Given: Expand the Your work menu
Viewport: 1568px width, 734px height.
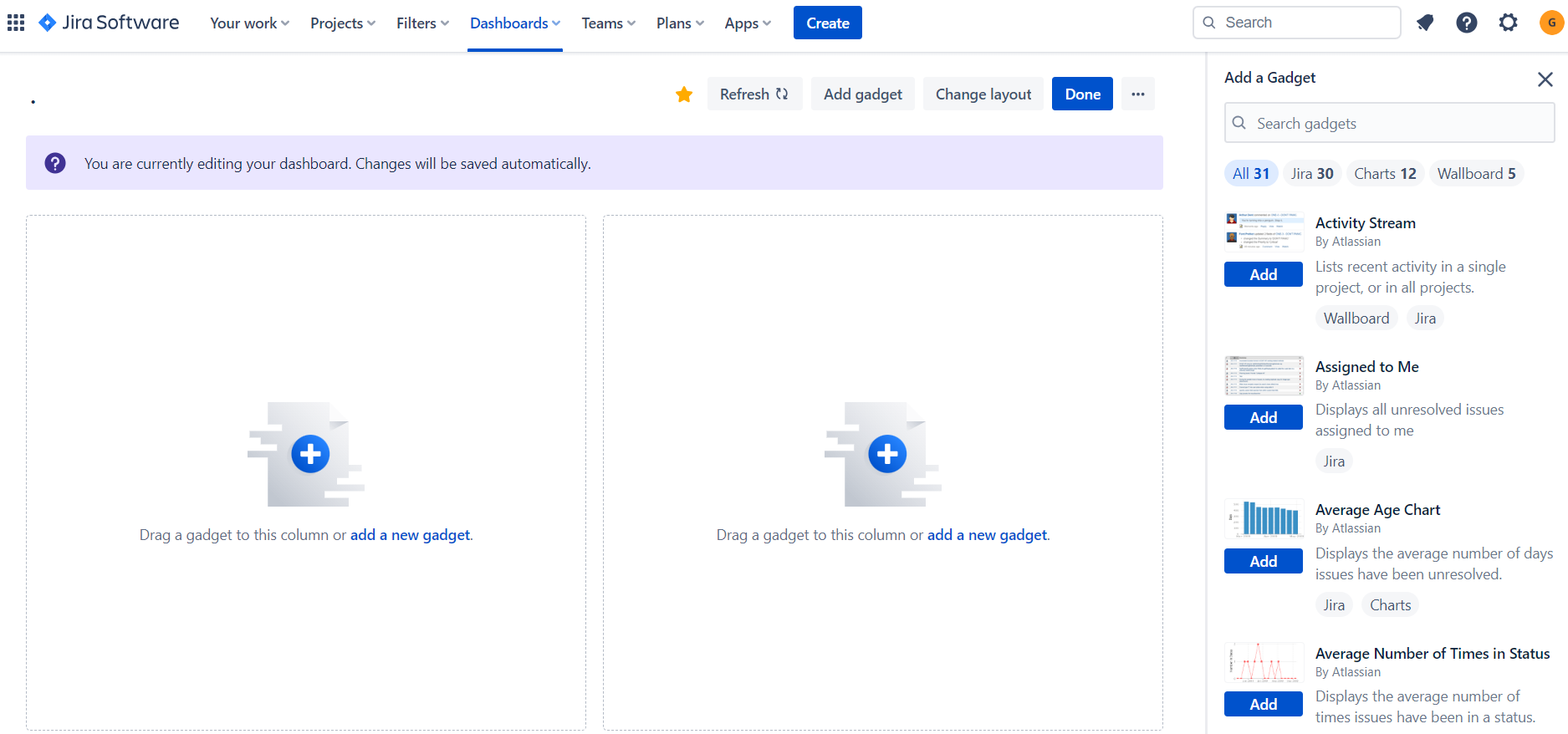Looking at the screenshot, I should click(x=250, y=23).
